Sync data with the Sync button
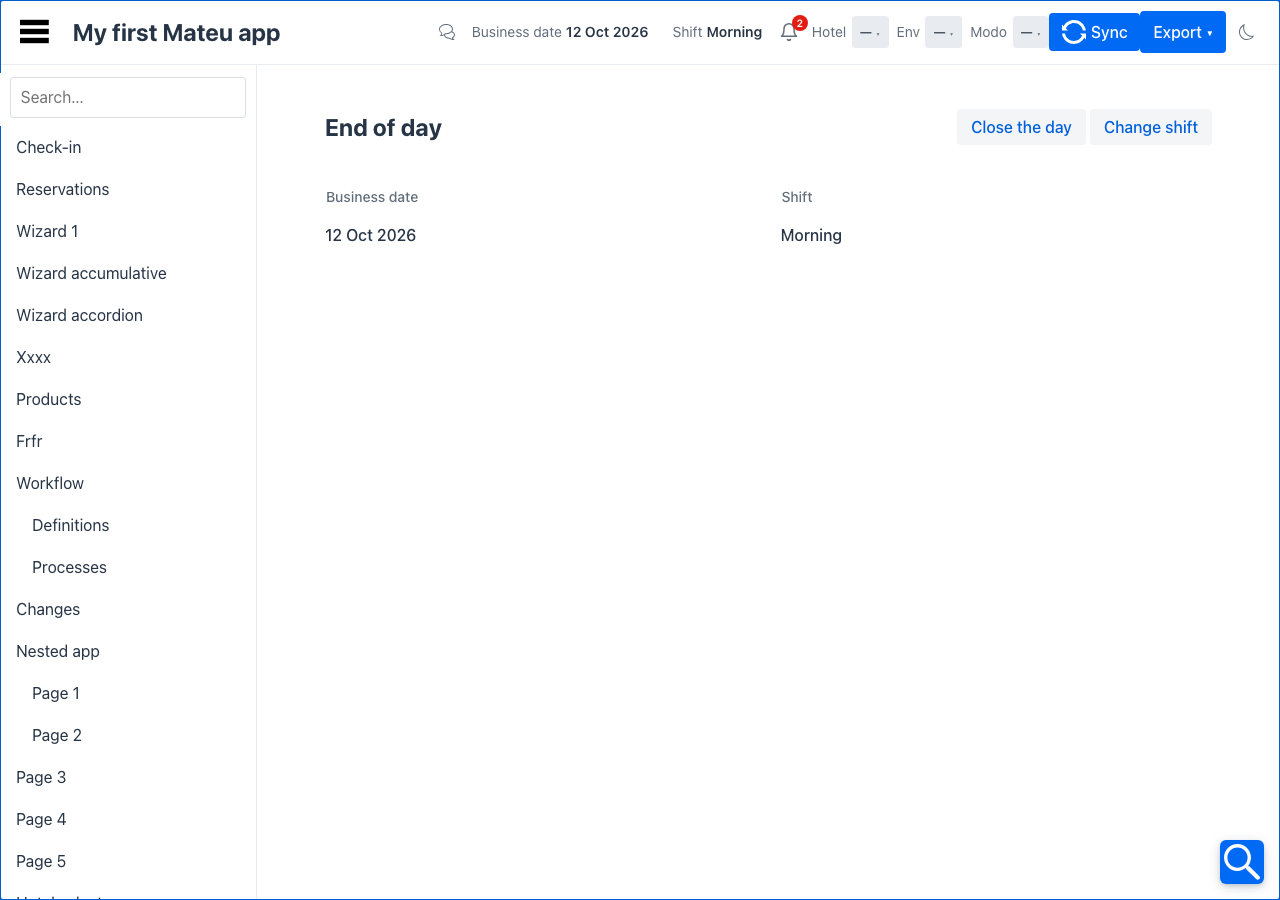 click(1094, 32)
